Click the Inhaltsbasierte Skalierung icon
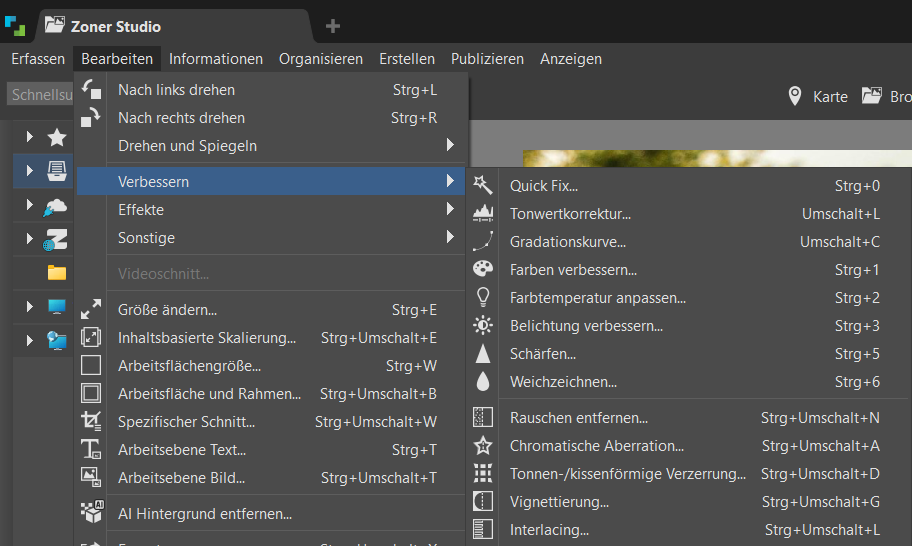This screenshot has width=912, height=546. click(91, 337)
